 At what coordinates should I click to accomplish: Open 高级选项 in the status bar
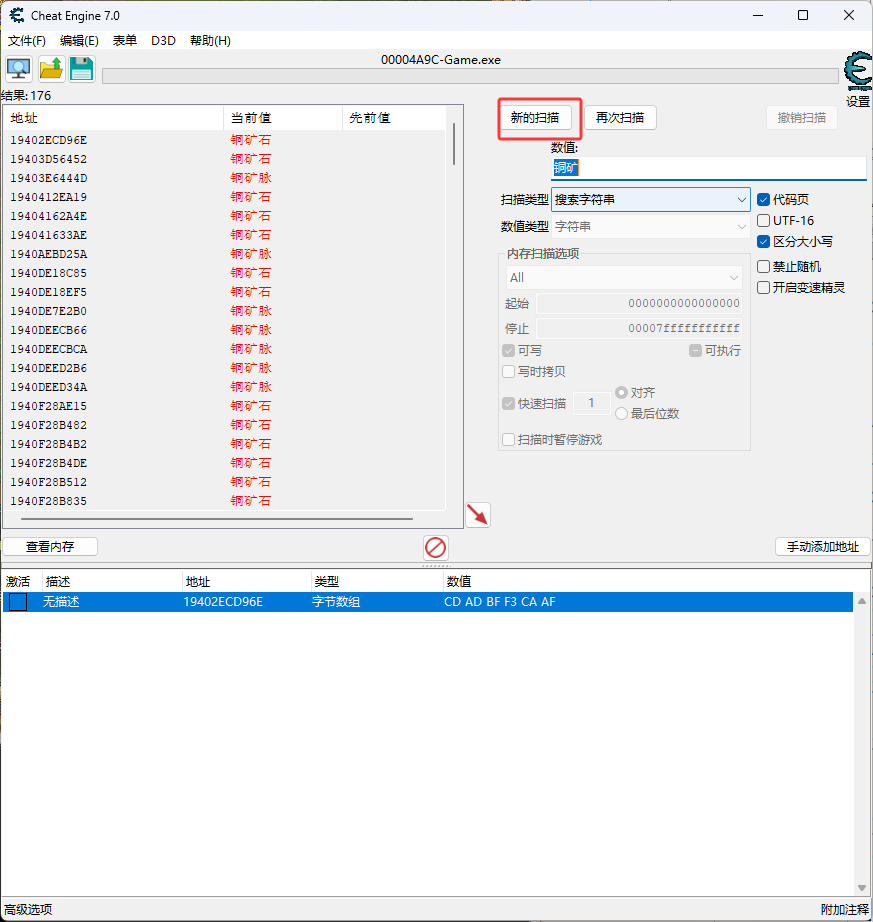tap(28, 910)
